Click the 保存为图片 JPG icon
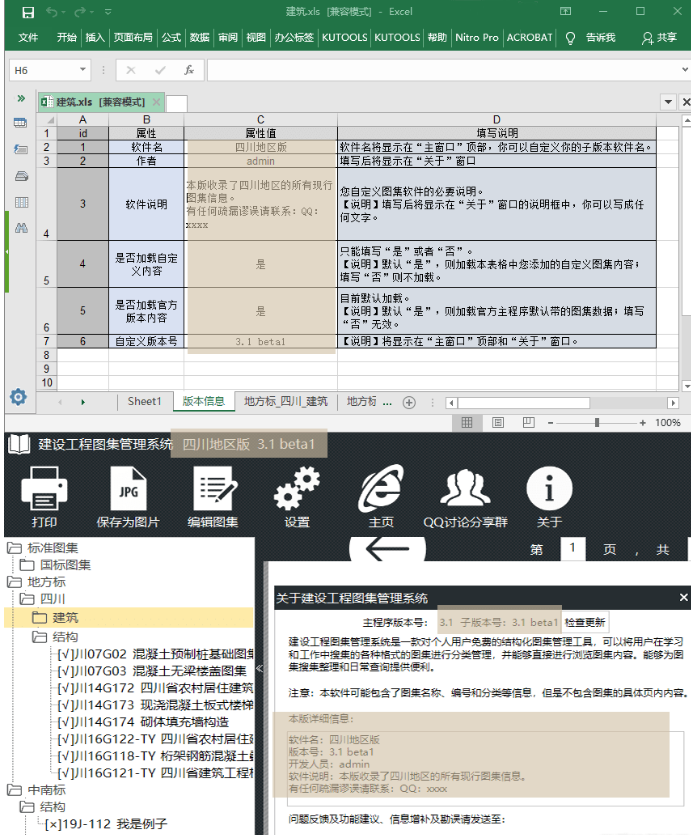 pos(128,497)
